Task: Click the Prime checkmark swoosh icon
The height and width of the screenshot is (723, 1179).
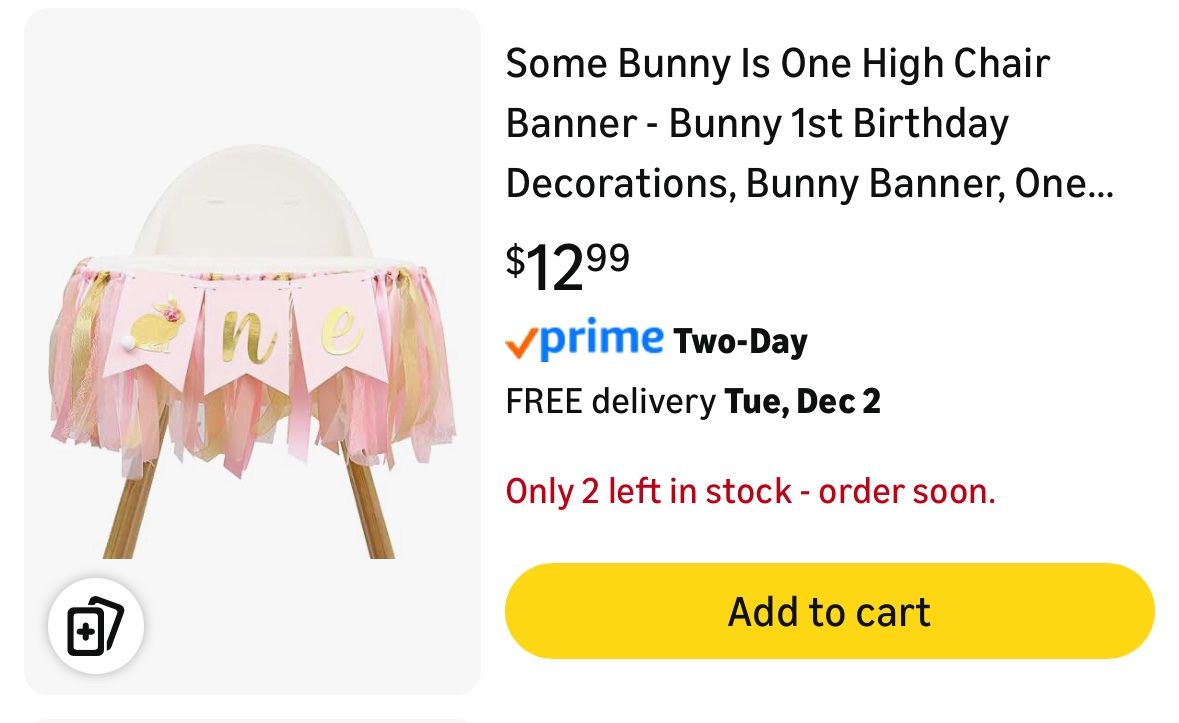Action: coord(520,340)
